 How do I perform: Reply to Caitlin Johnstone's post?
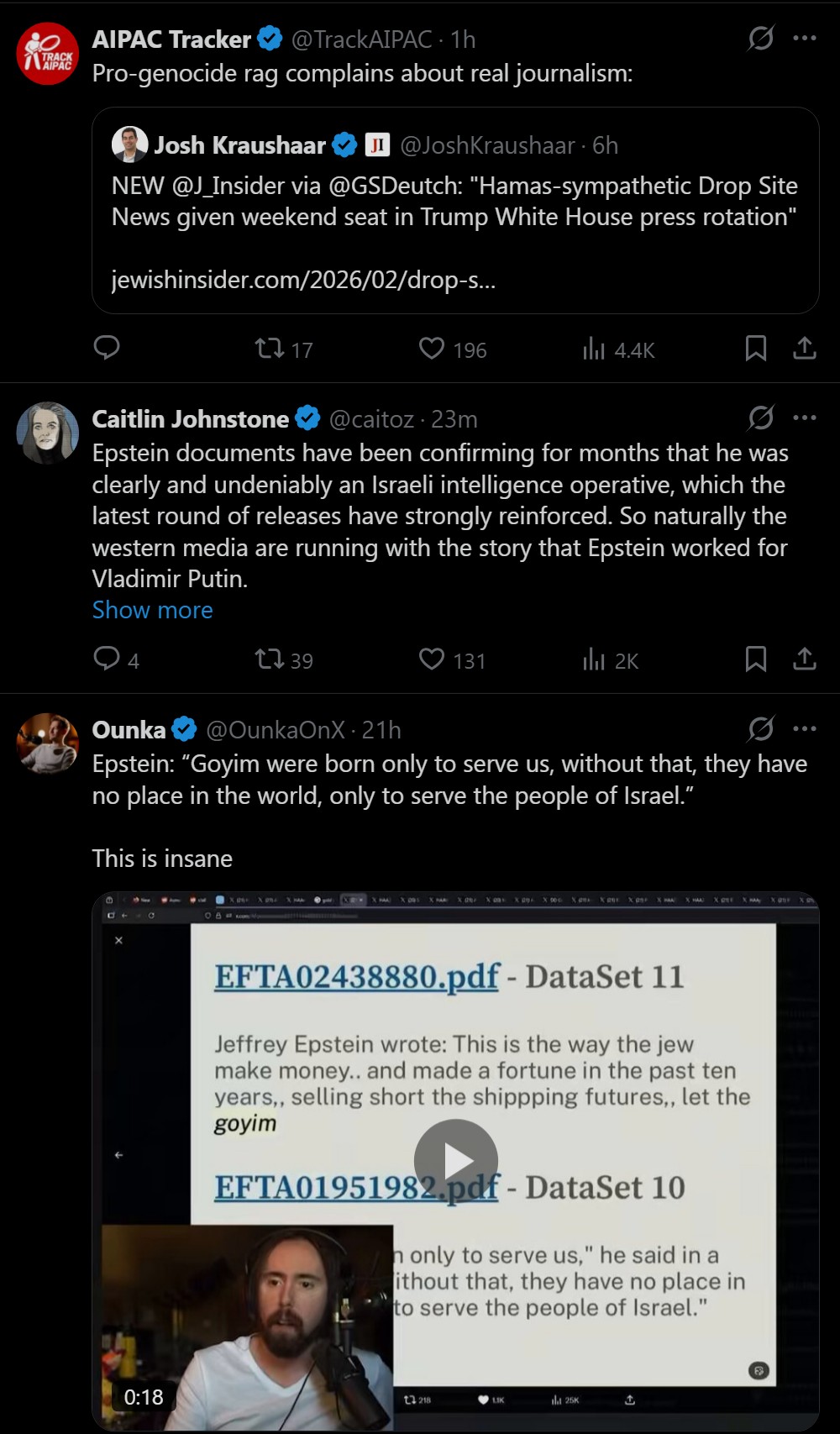(x=107, y=659)
